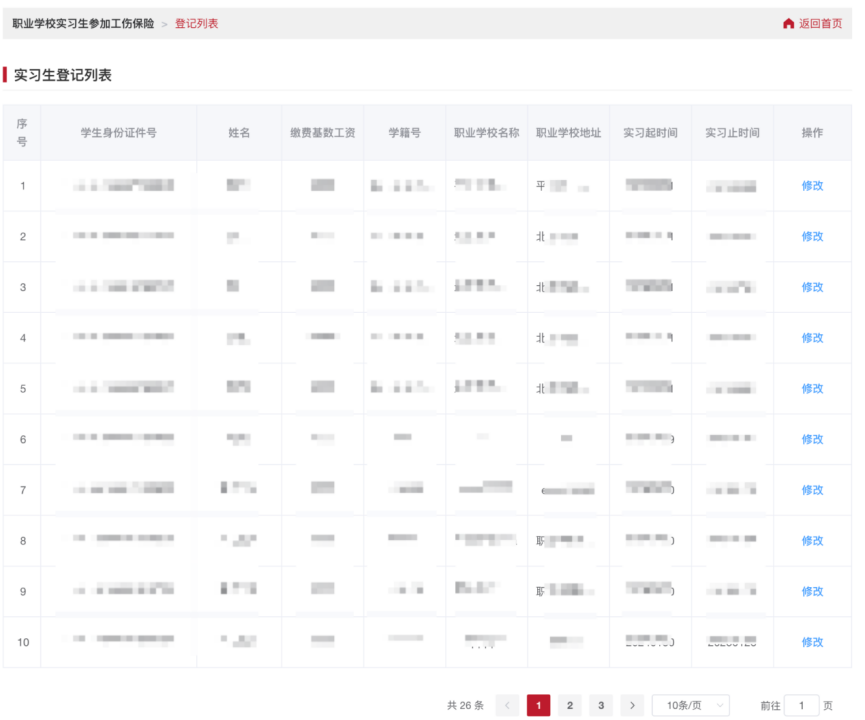865x720 pixels.
Task: Go to next page with right arrow
Action: pos(632,706)
